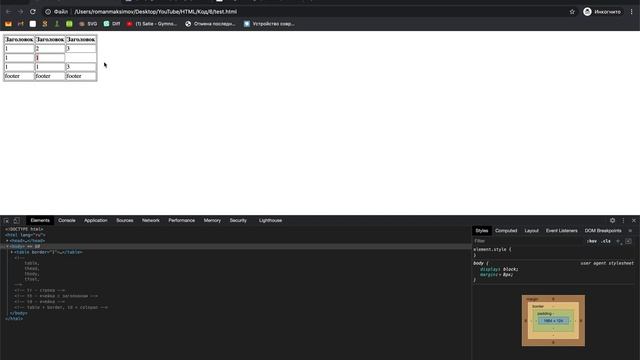640x360 pixels.
Task: Toggle the computed styles sidebar icon
Action: coord(629,241)
